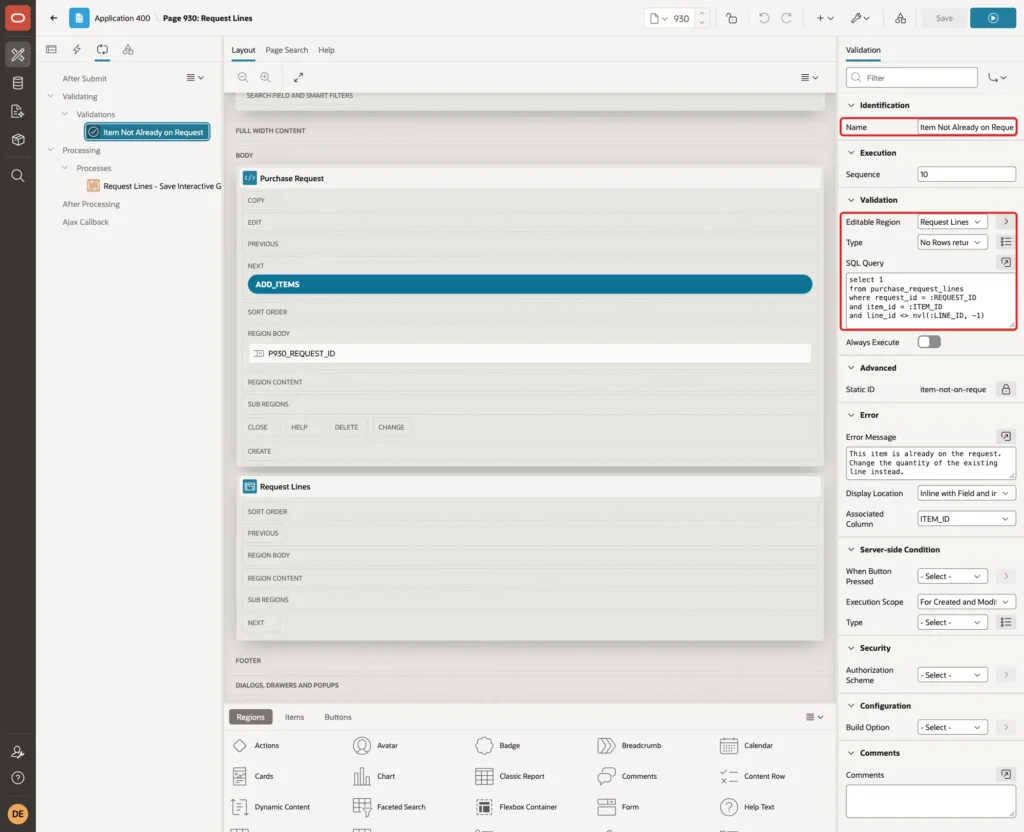Collapse the Validations tree node
This screenshot has width=1024, height=832.
(65, 114)
